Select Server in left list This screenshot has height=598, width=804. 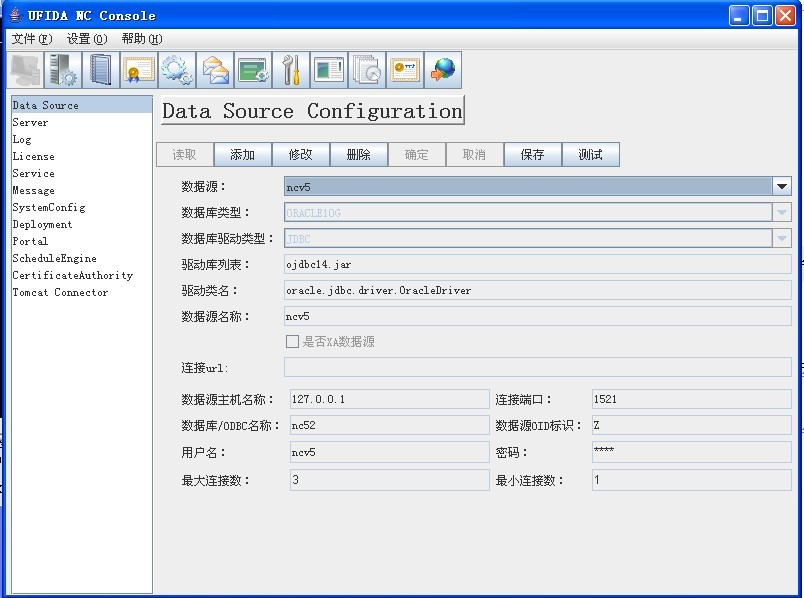click(x=82, y=122)
